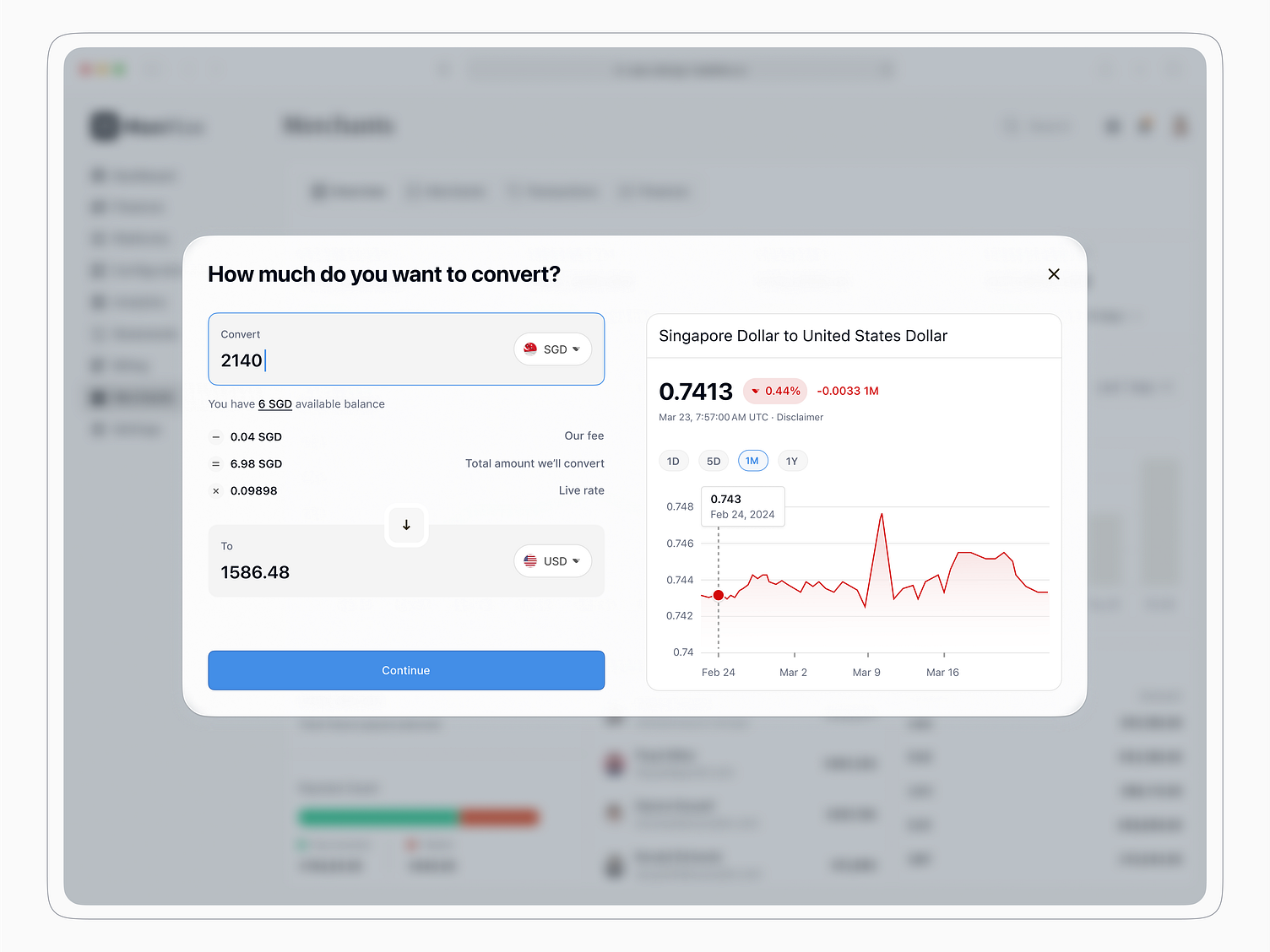This screenshot has height=952, width=1270.
Task: Click the 6 SGD available balance link
Action: click(275, 403)
